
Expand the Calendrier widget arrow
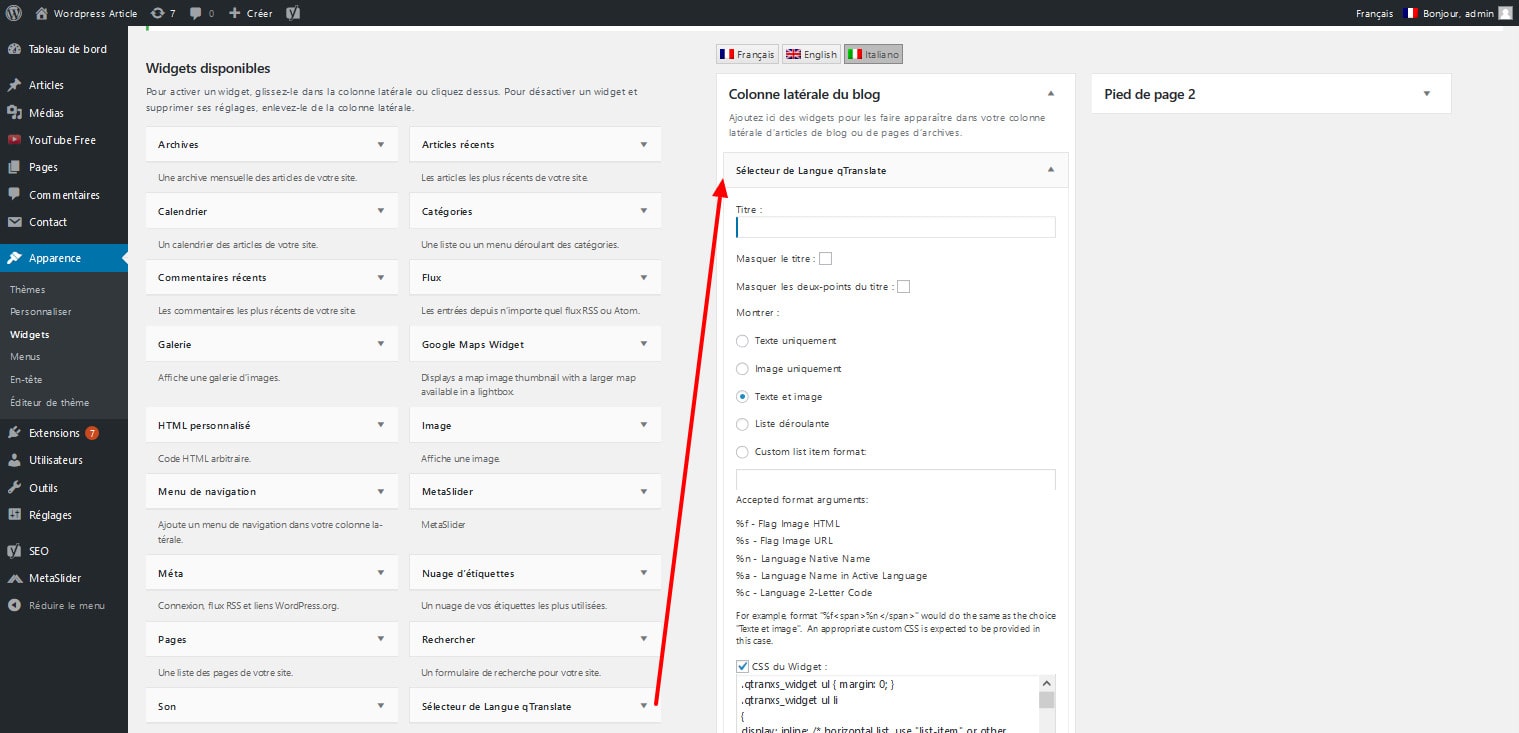click(380, 211)
